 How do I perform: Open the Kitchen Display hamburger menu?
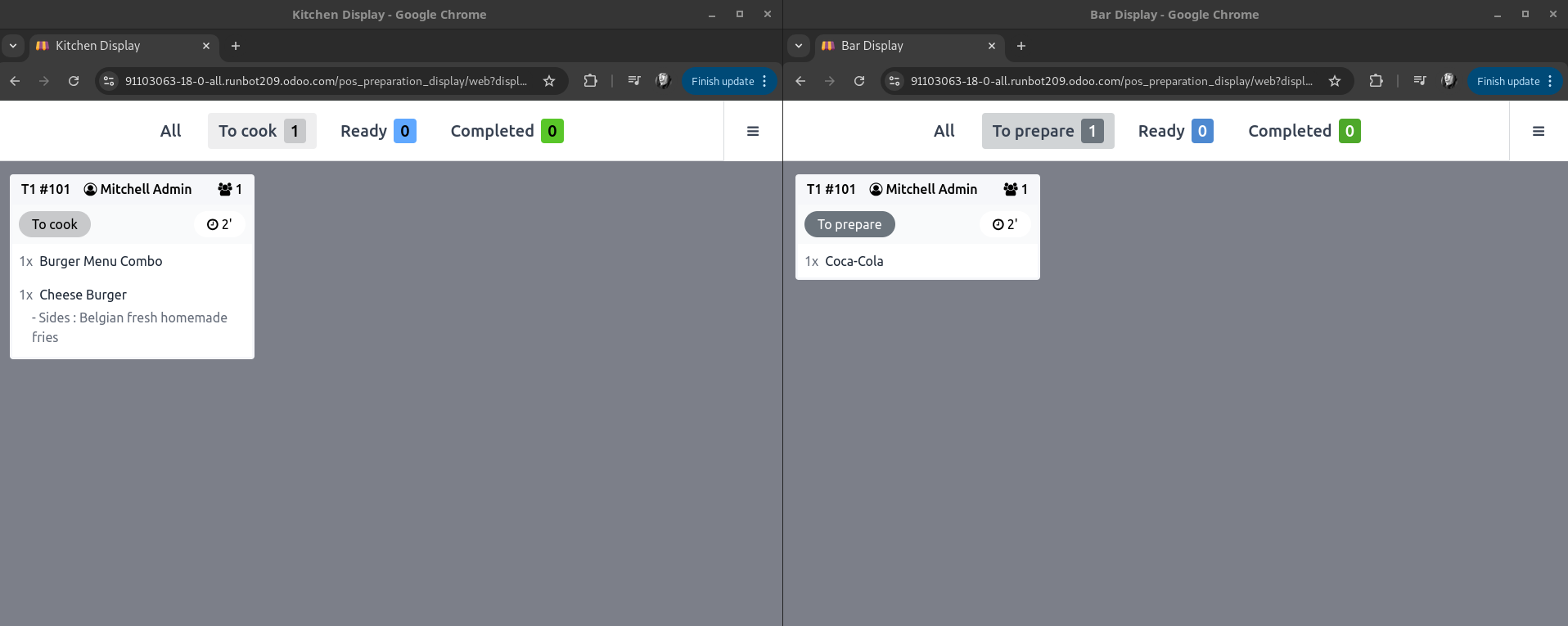pyautogui.click(x=753, y=131)
